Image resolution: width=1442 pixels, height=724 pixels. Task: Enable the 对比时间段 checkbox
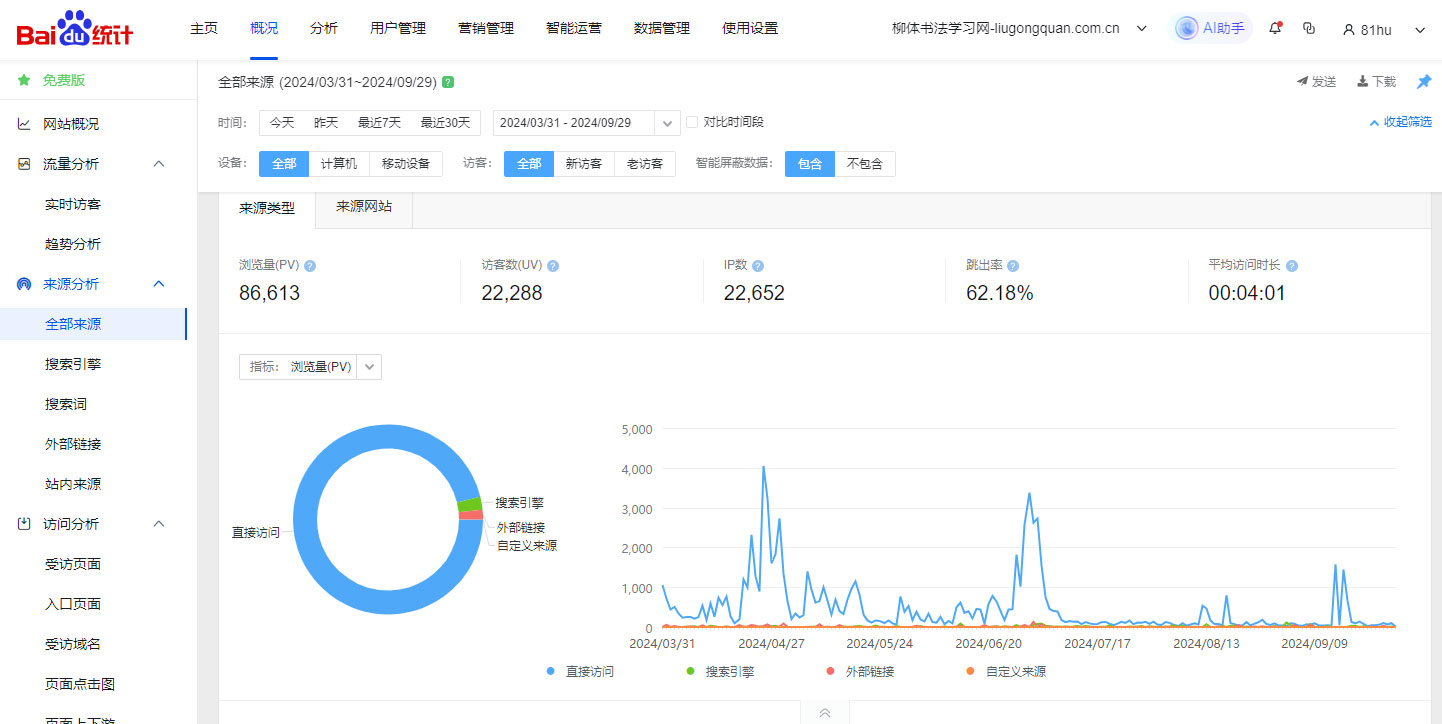pyautogui.click(x=692, y=122)
